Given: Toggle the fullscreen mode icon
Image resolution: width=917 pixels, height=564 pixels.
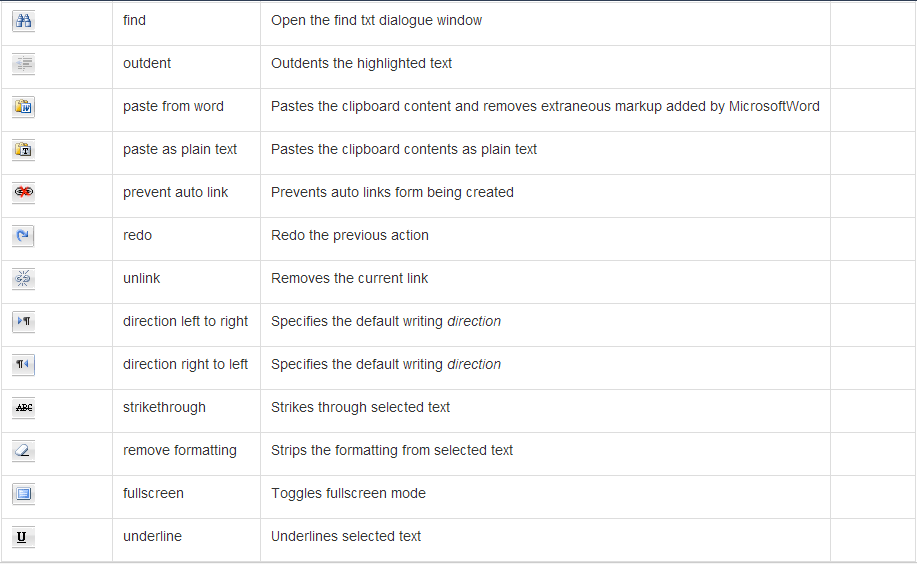Looking at the screenshot, I should [24, 494].
